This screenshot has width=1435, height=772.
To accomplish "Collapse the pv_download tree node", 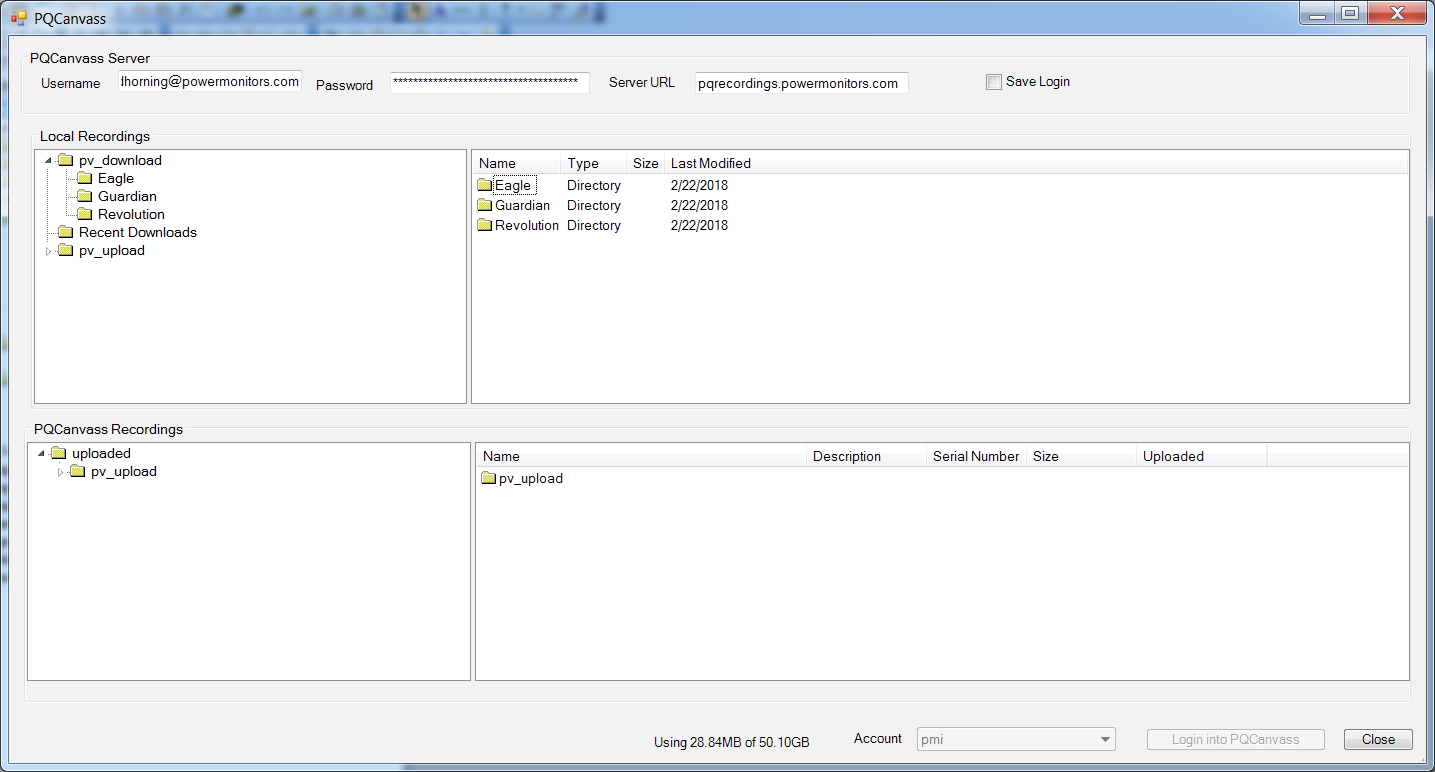I will coord(47,160).
